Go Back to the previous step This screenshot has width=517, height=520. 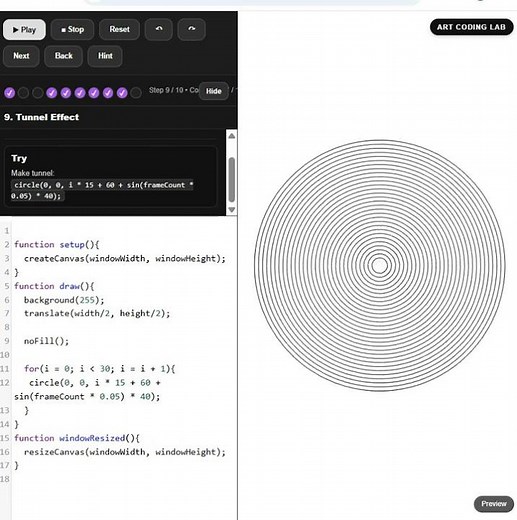[63, 56]
